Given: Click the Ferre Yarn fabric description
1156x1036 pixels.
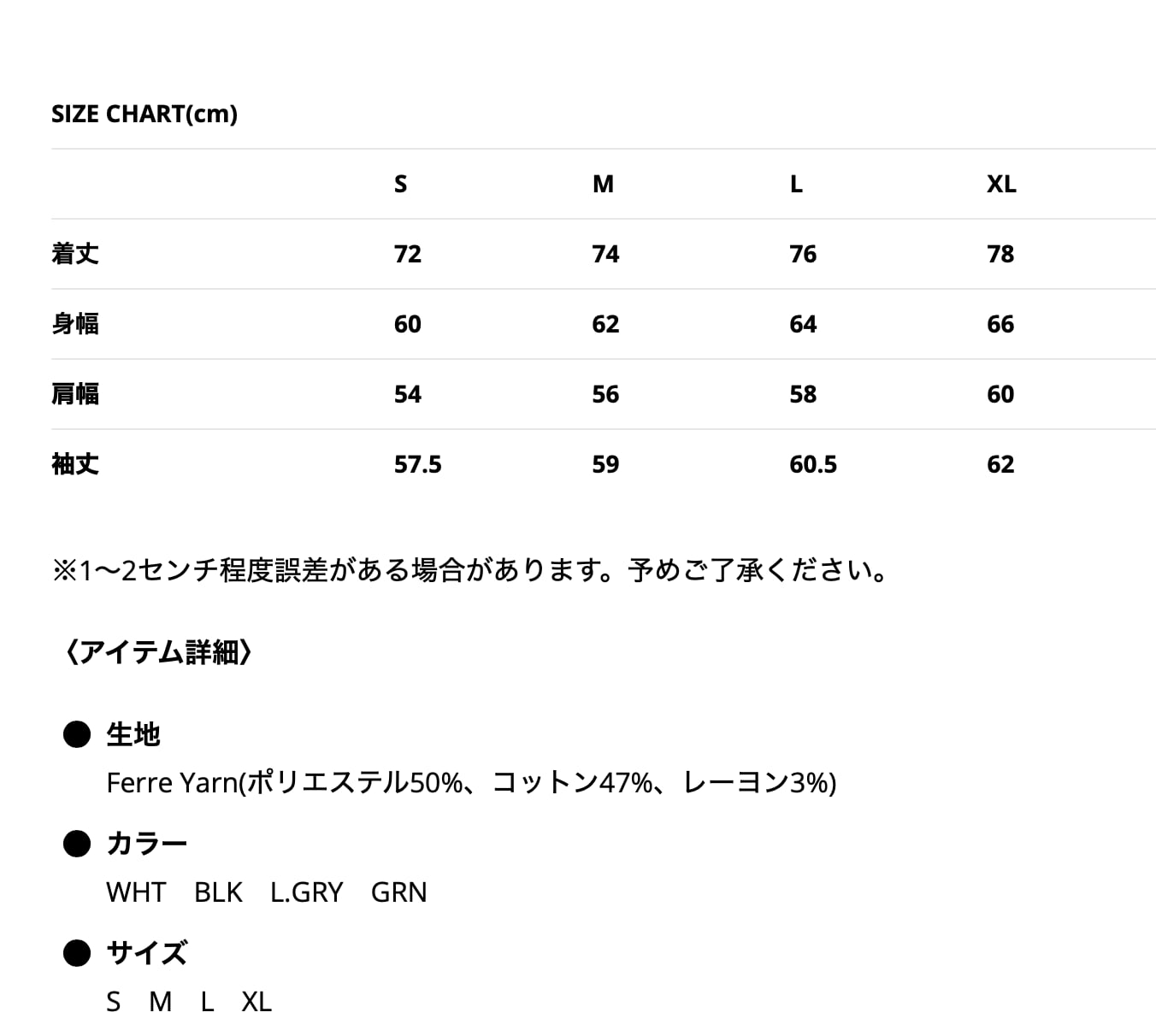Looking at the screenshot, I should [471, 783].
